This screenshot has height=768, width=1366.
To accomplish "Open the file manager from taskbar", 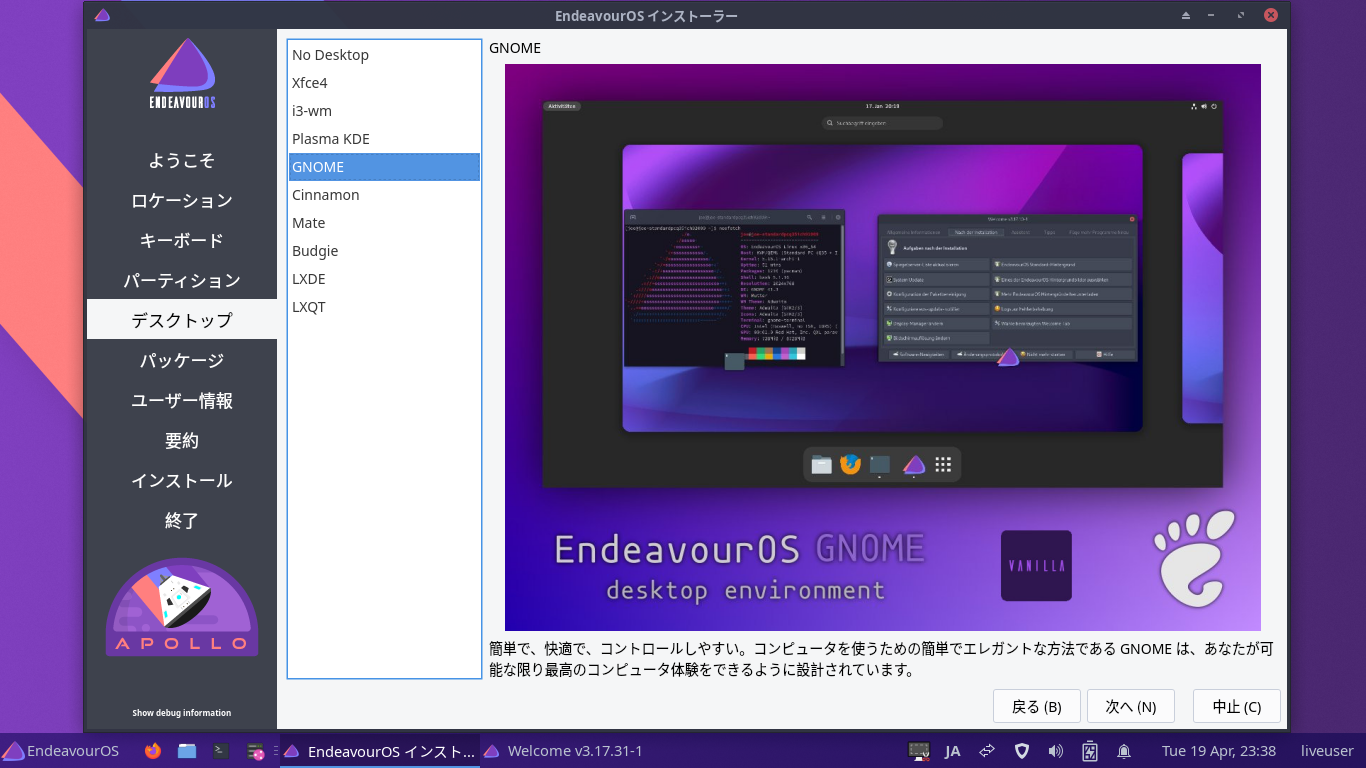I will pos(187,751).
